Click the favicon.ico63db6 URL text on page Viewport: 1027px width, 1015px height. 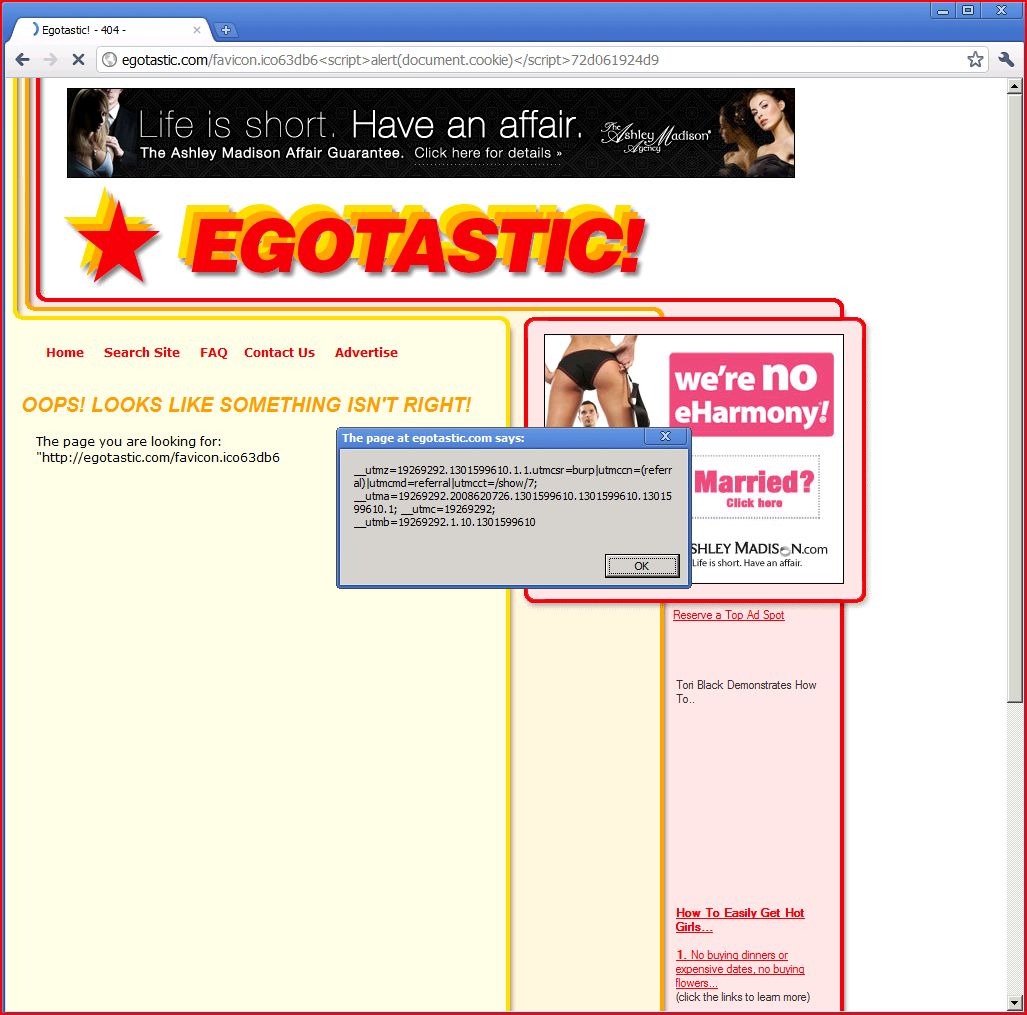[160, 457]
